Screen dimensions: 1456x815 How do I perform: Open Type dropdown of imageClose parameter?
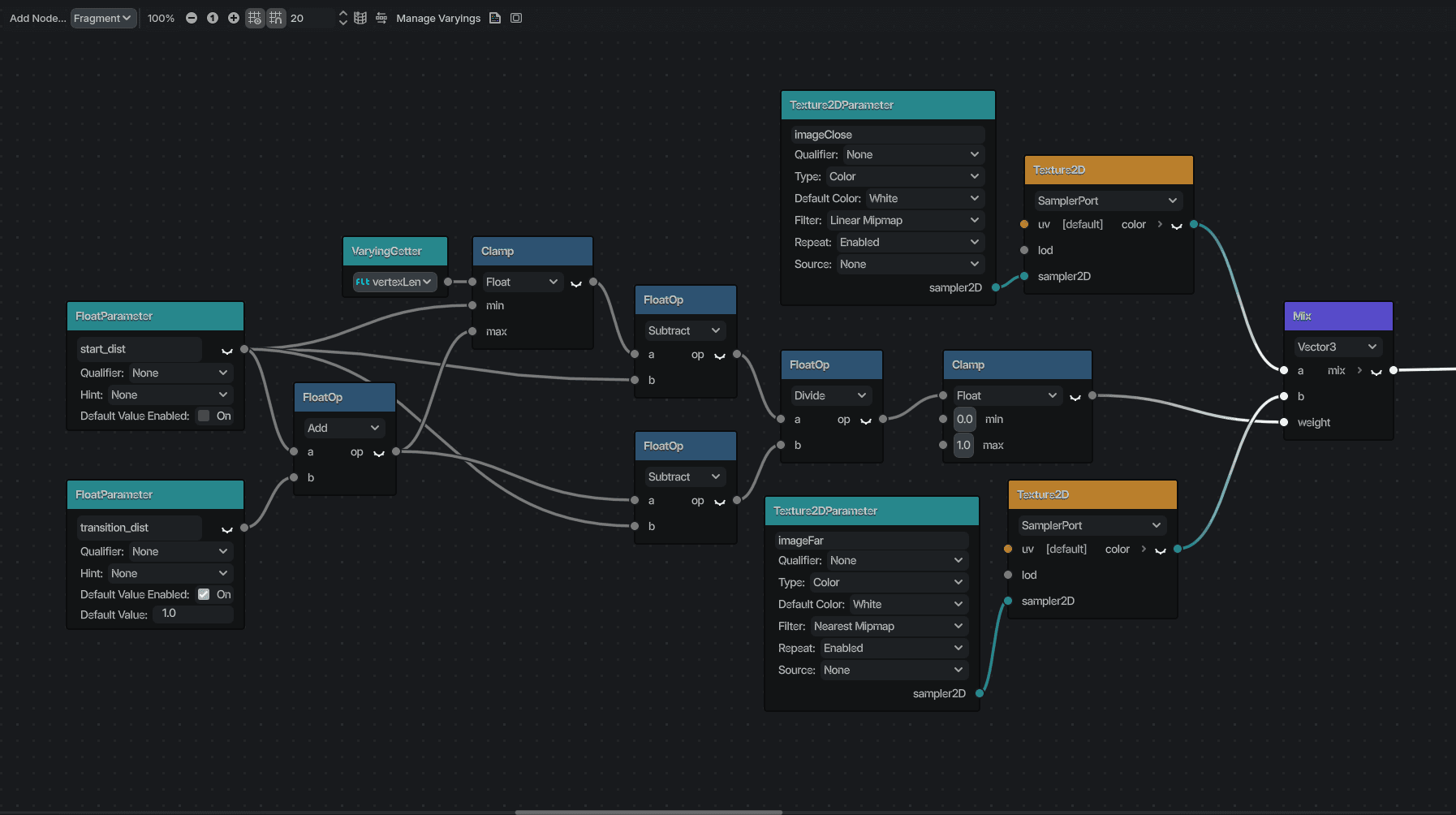coord(905,176)
